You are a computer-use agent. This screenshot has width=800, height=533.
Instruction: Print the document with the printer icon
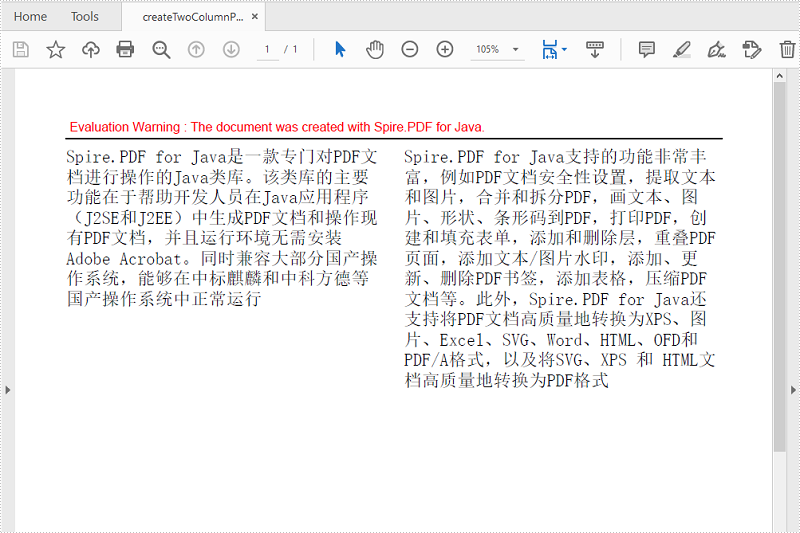(x=125, y=49)
